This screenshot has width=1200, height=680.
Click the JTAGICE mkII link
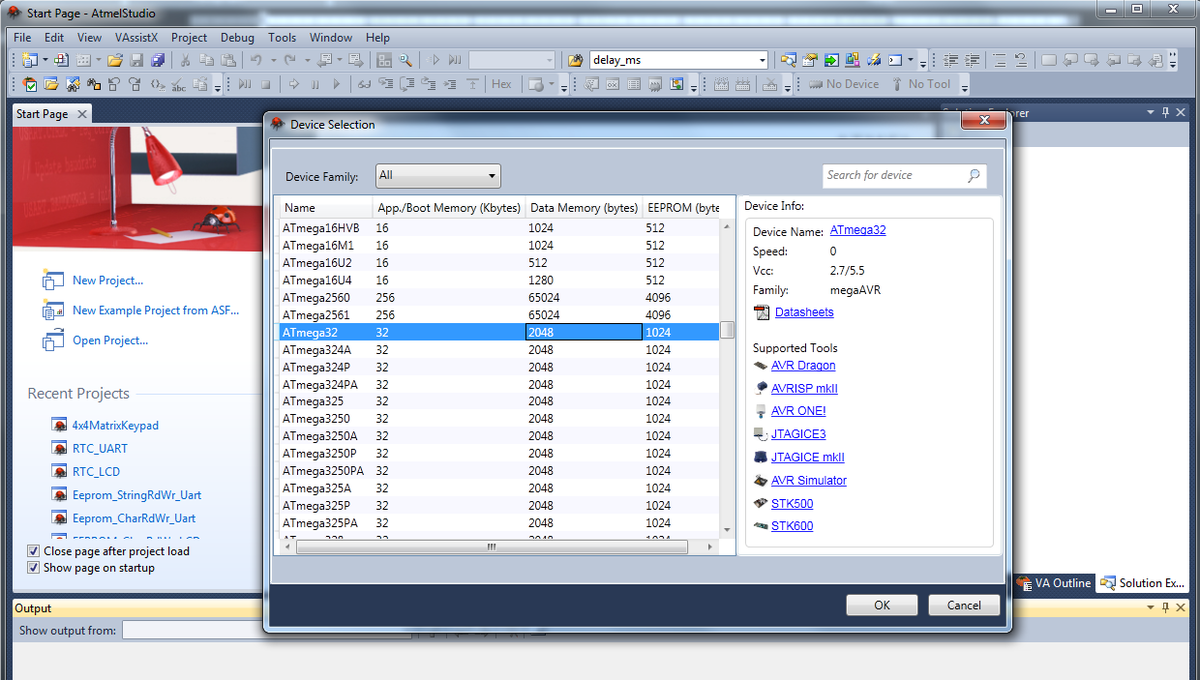coord(808,457)
